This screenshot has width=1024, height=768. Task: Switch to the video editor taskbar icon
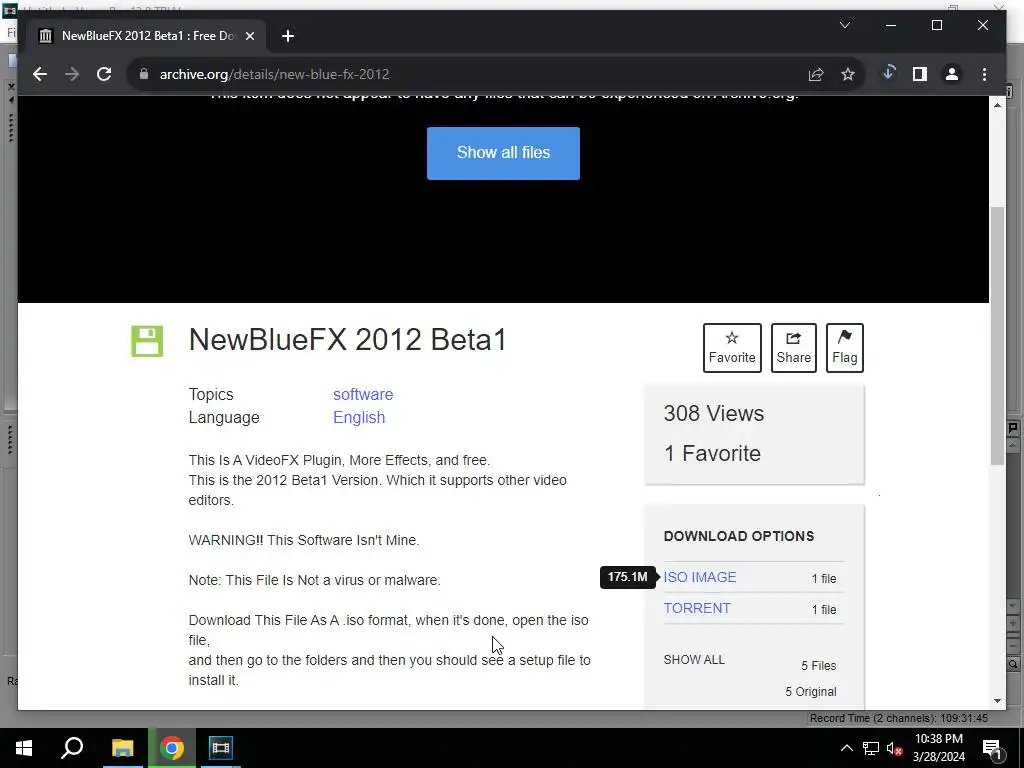221,748
